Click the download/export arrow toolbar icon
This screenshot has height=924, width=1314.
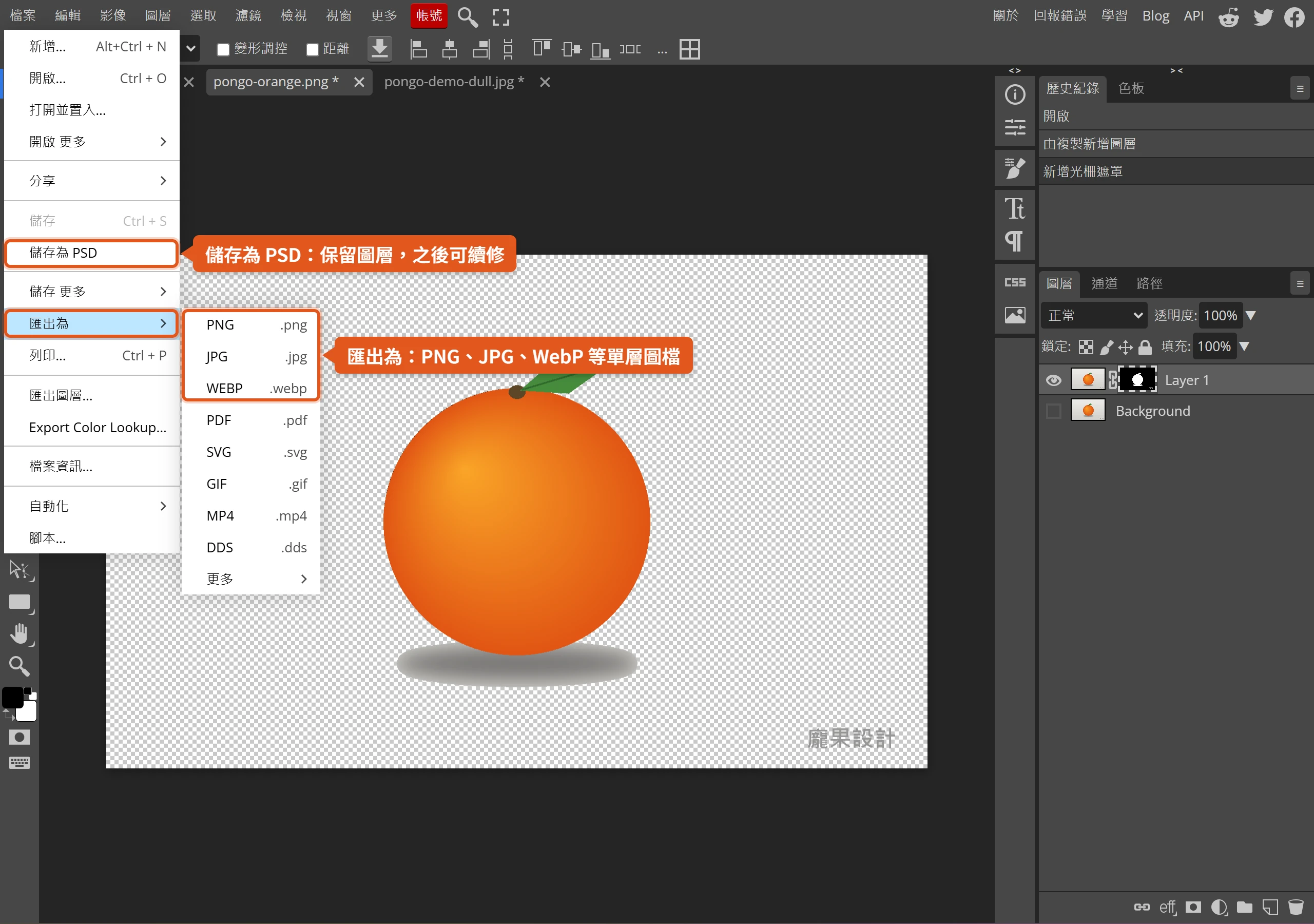(x=379, y=49)
